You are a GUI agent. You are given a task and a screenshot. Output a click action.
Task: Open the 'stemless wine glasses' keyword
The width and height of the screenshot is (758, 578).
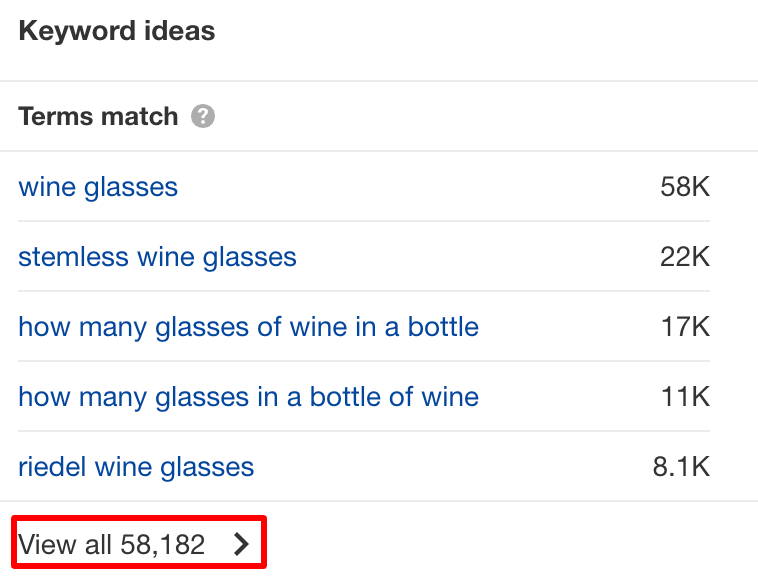[157, 257]
